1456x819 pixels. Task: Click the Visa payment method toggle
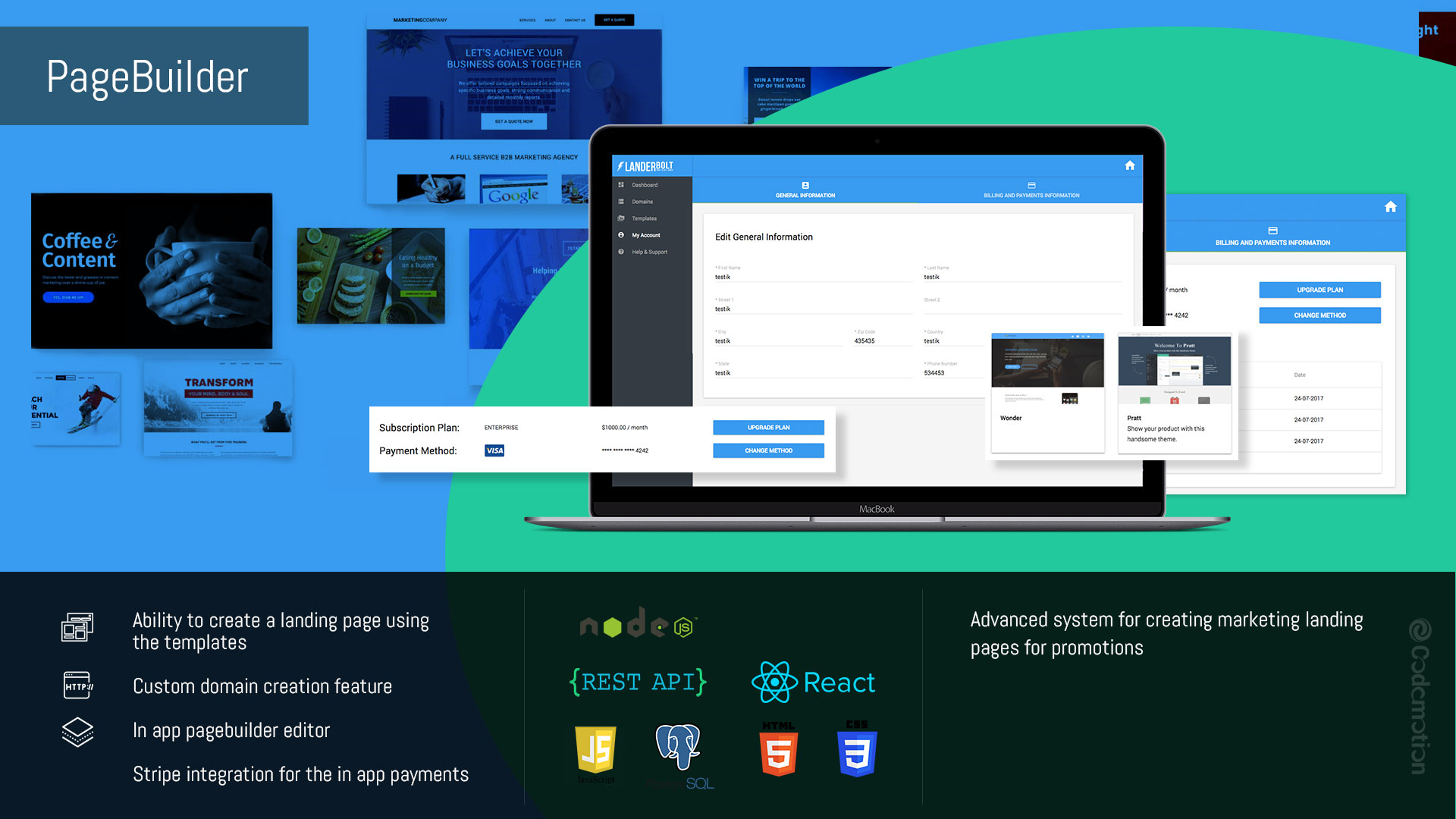(494, 451)
